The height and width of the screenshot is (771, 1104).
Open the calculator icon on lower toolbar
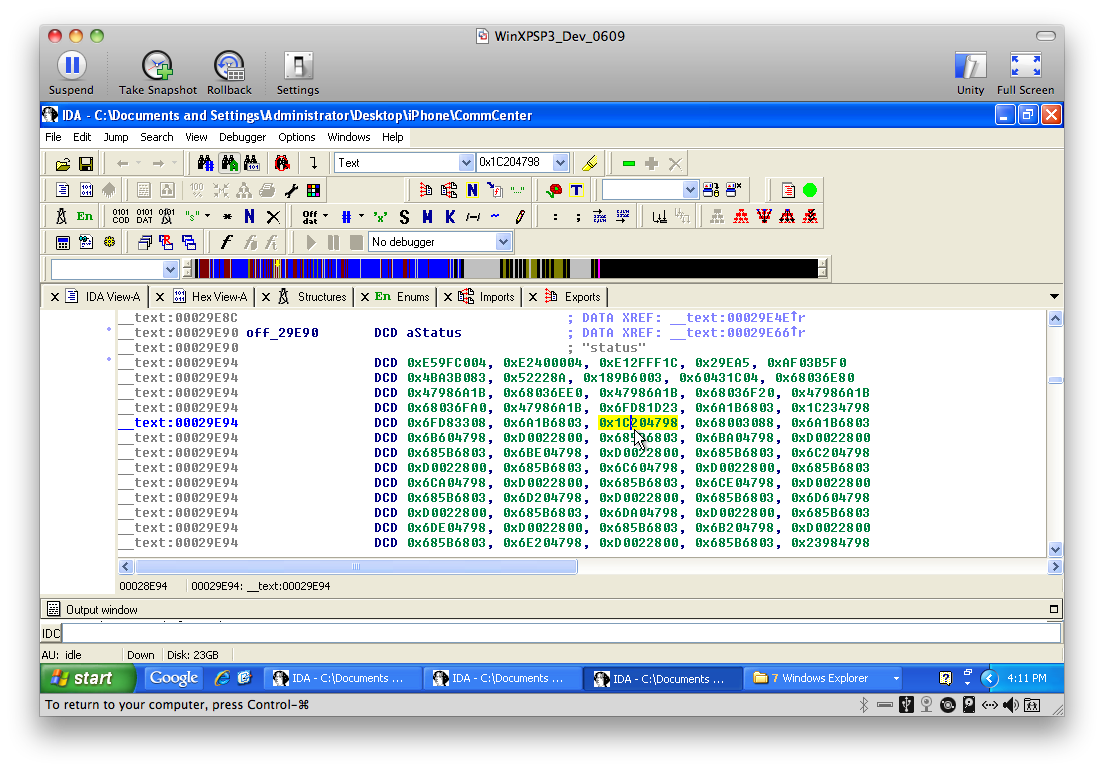(60, 242)
